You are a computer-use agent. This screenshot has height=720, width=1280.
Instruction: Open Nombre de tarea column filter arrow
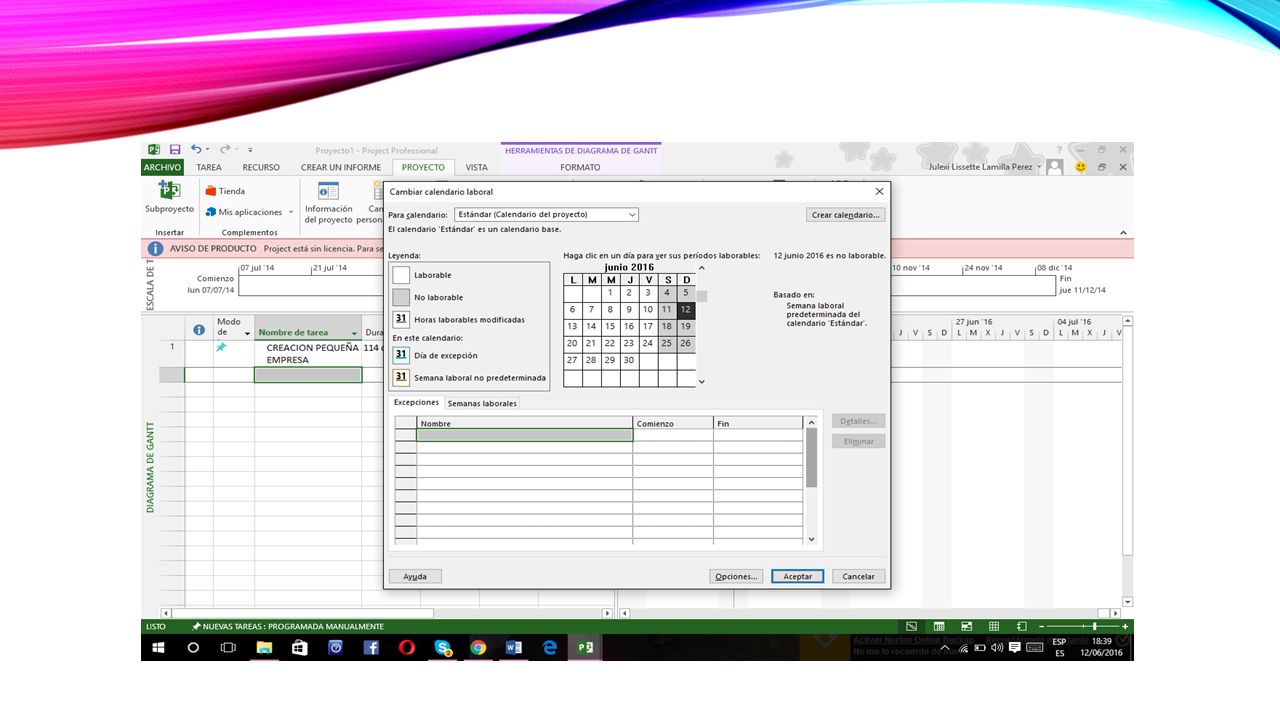(x=354, y=333)
